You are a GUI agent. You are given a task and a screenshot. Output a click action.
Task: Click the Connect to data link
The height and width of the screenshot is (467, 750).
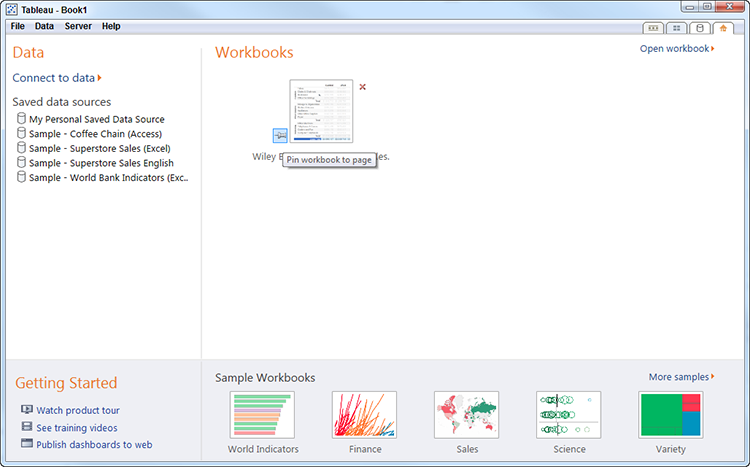coord(57,78)
